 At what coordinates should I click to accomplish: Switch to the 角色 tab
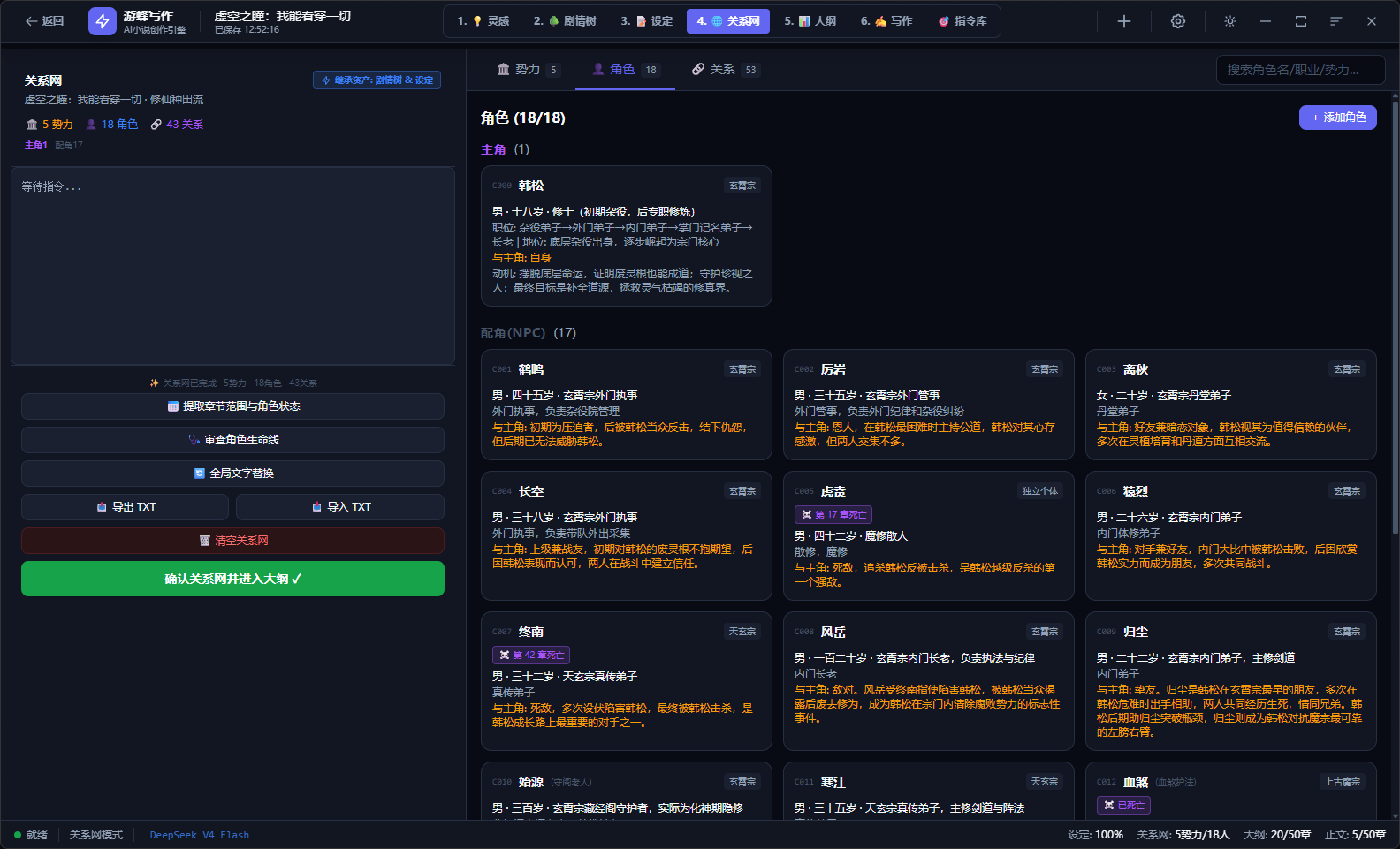pyautogui.click(x=626, y=70)
